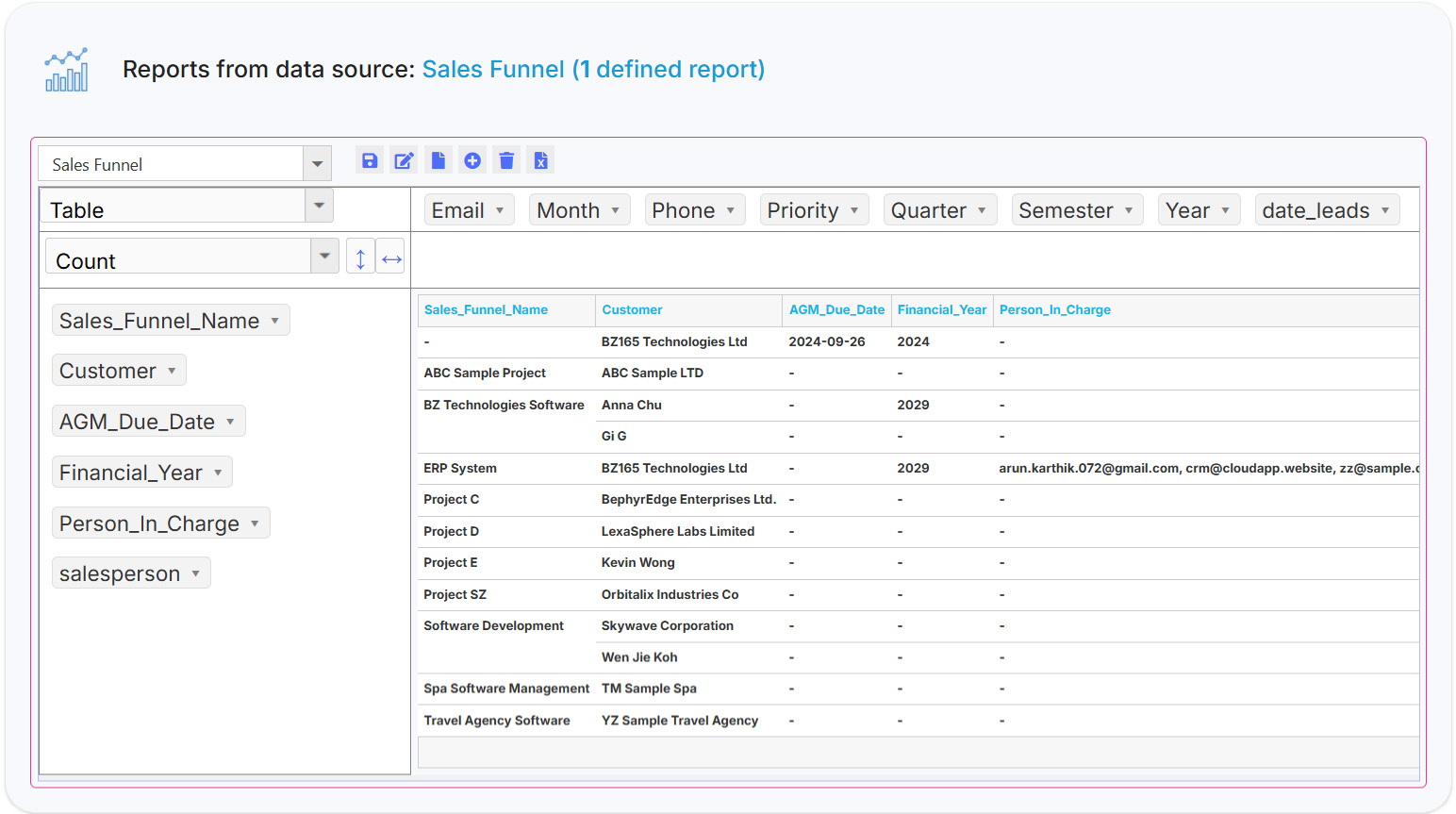Click the ERP System row label
The height and width of the screenshot is (814, 1456).
point(460,469)
